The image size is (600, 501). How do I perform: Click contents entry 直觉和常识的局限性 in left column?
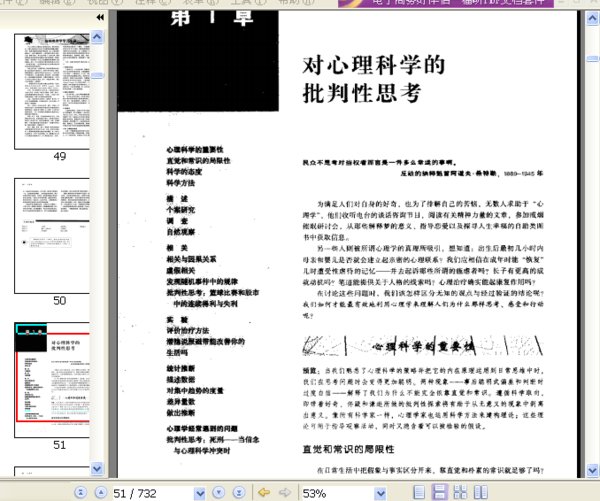pyautogui.click(x=198, y=160)
